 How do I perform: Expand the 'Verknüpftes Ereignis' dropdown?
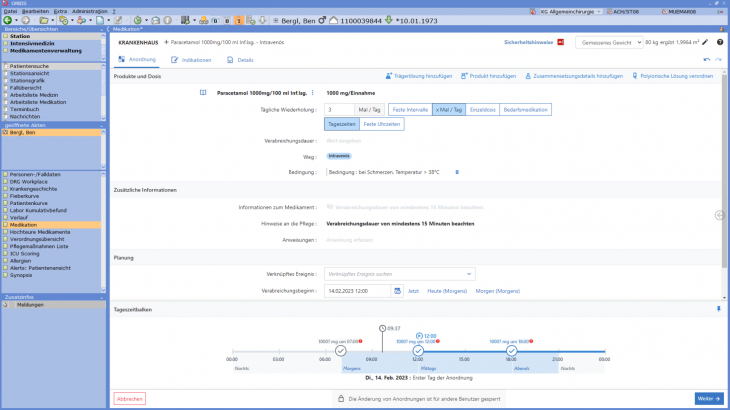(x=469, y=273)
